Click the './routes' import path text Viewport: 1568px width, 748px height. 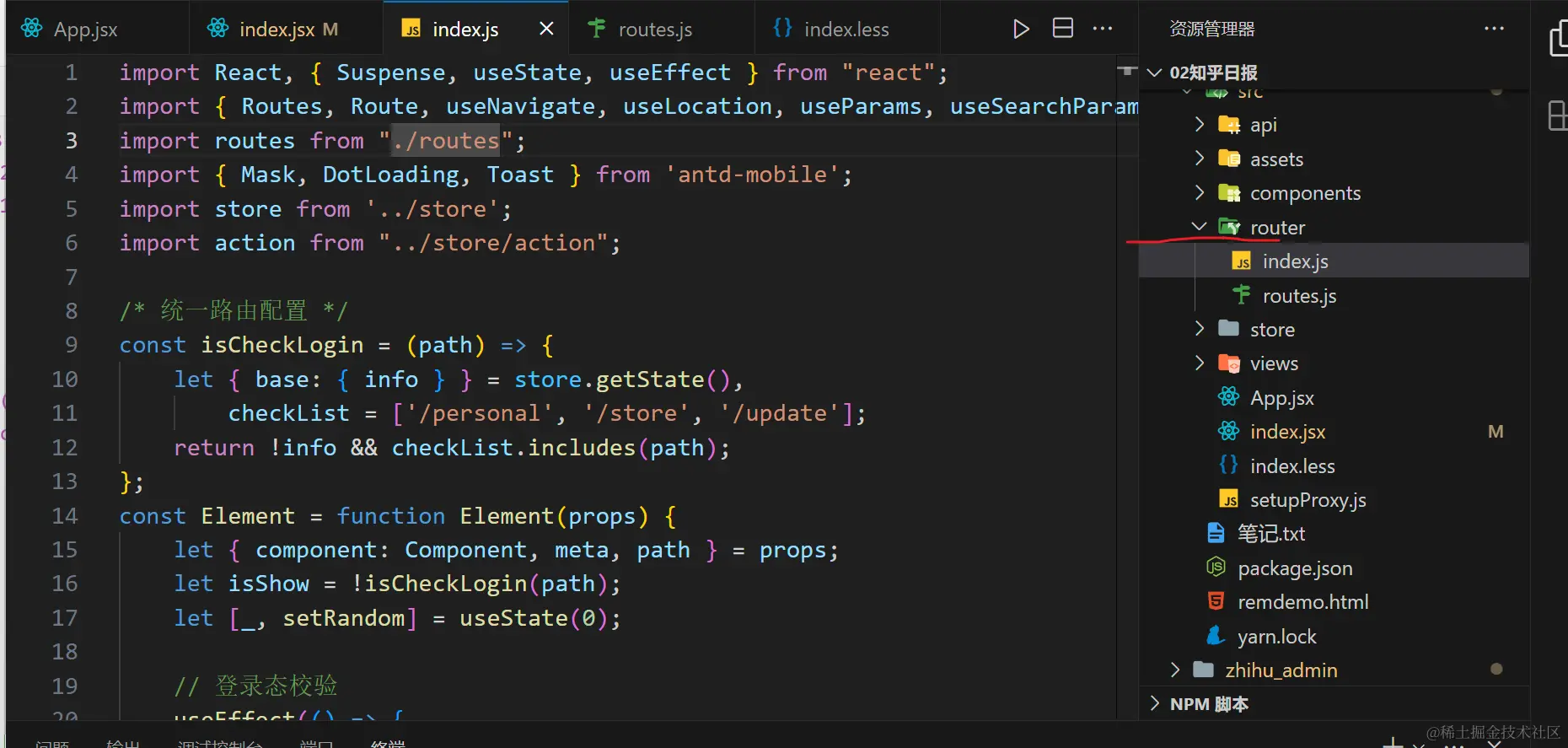[x=446, y=141]
